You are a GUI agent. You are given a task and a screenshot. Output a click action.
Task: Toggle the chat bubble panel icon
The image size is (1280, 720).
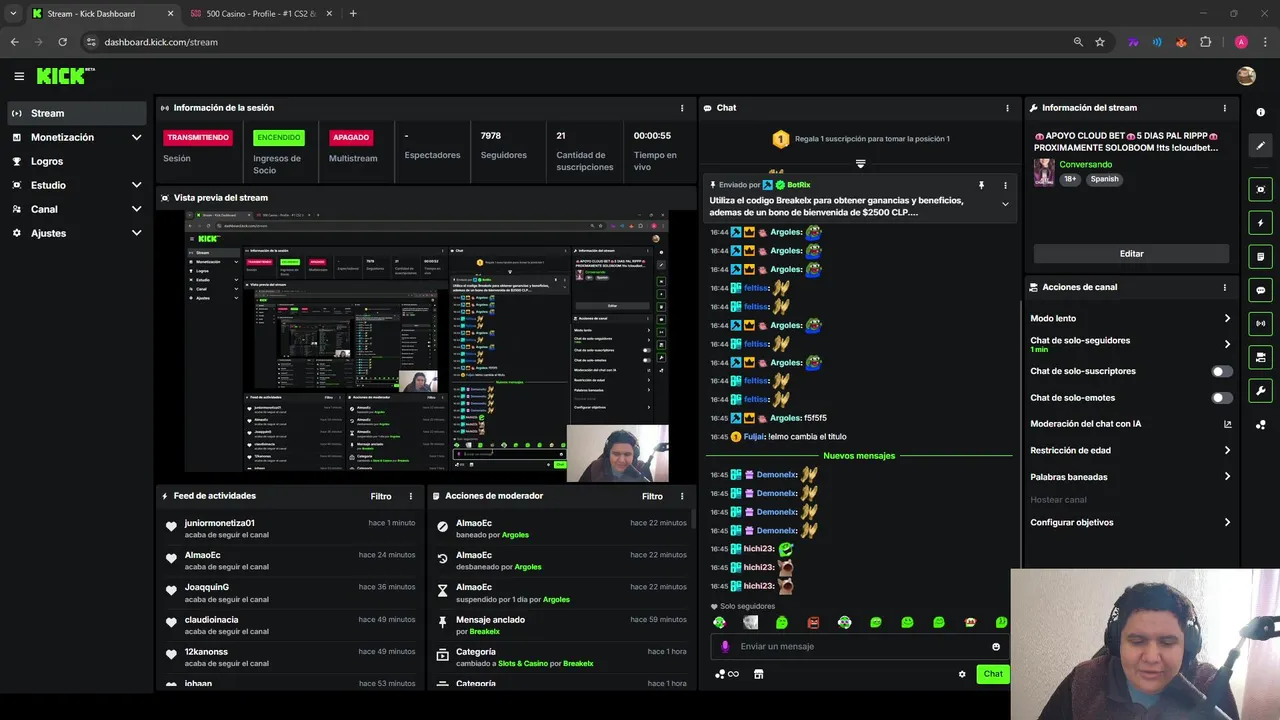click(x=1260, y=290)
